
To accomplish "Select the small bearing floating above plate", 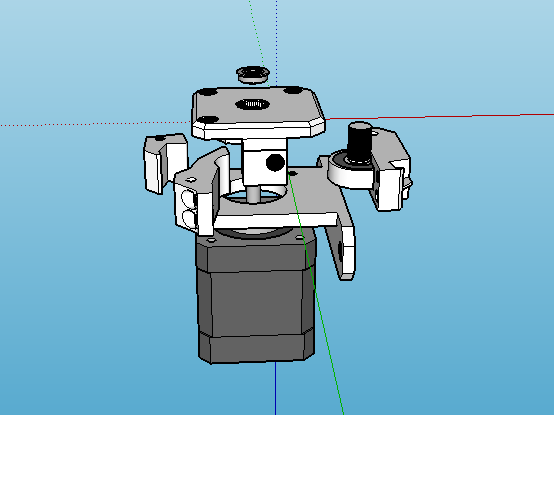I will pos(253,75).
